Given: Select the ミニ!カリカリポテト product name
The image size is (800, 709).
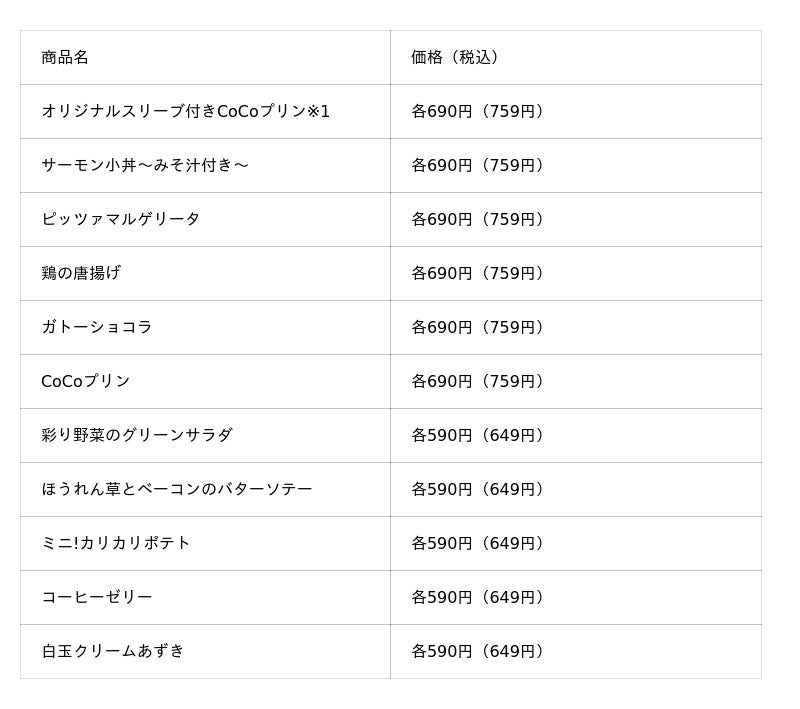Looking at the screenshot, I should click(116, 544).
